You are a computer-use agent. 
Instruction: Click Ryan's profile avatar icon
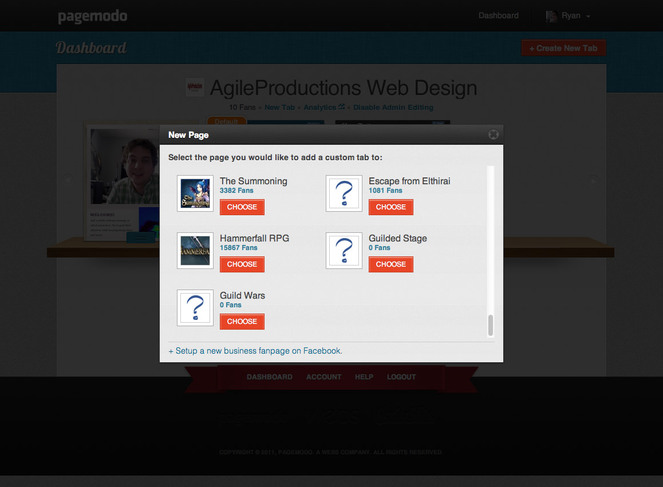(x=551, y=16)
